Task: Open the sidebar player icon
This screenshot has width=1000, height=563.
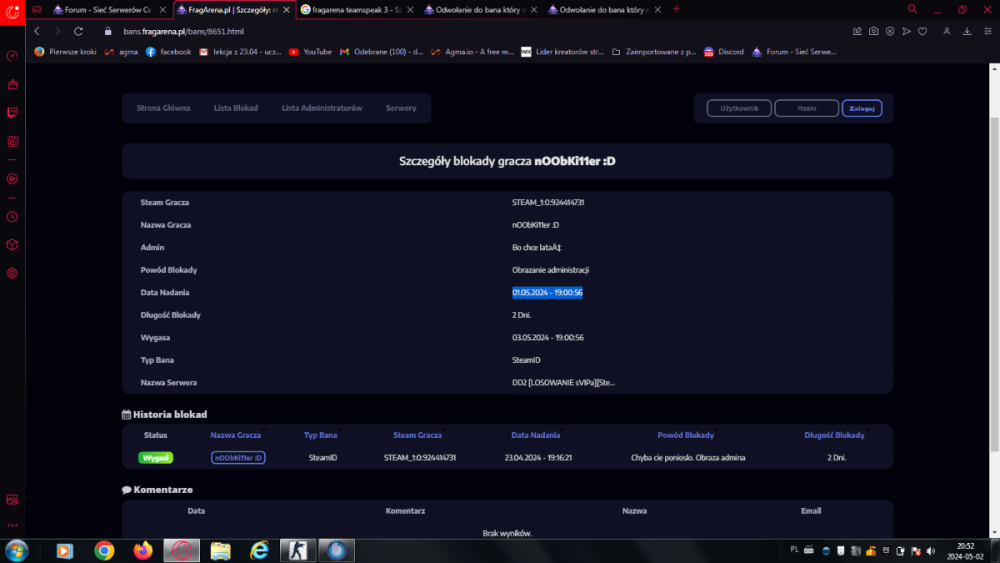Action: pos(12,179)
